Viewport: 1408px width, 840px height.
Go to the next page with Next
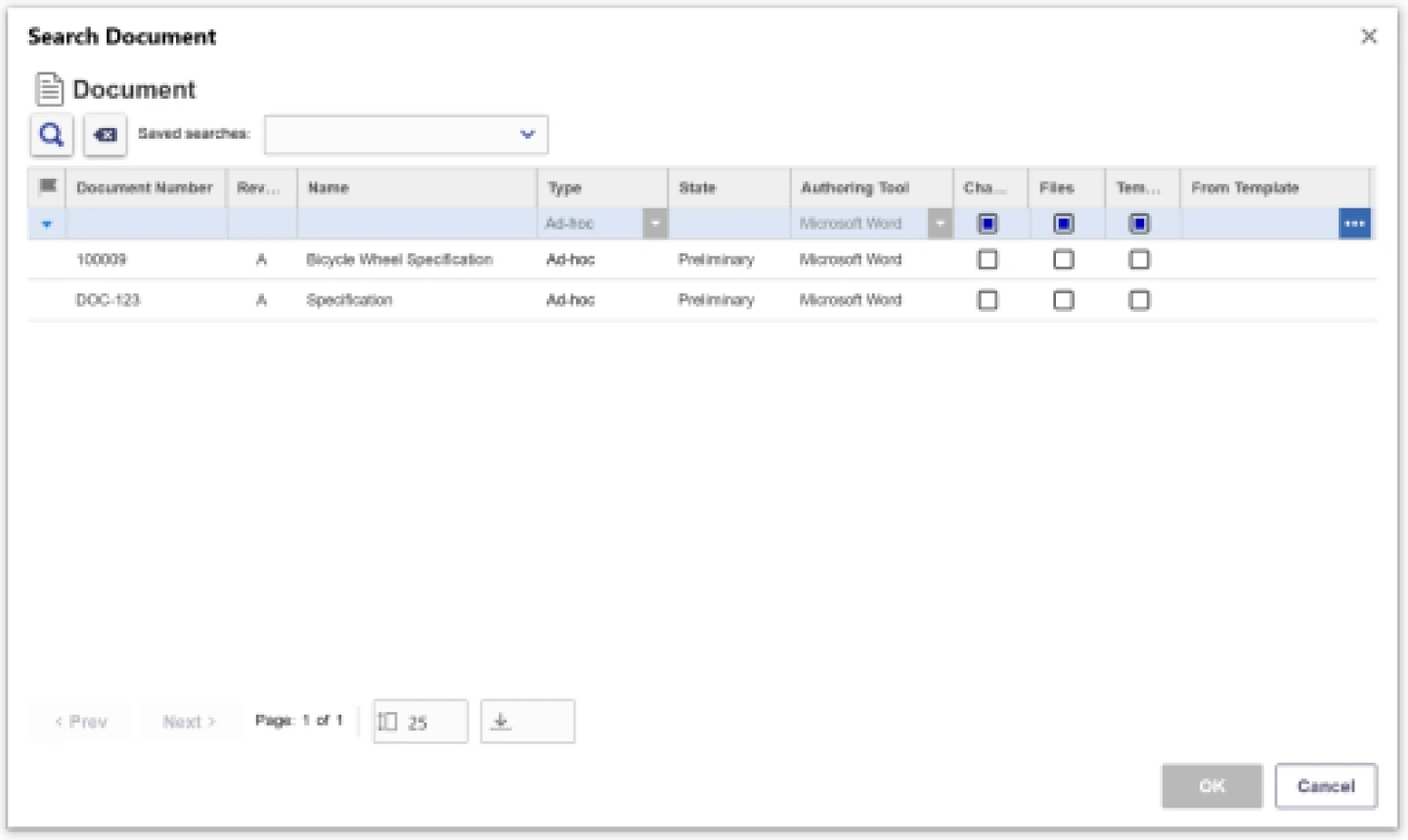pyautogui.click(x=190, y=722)
